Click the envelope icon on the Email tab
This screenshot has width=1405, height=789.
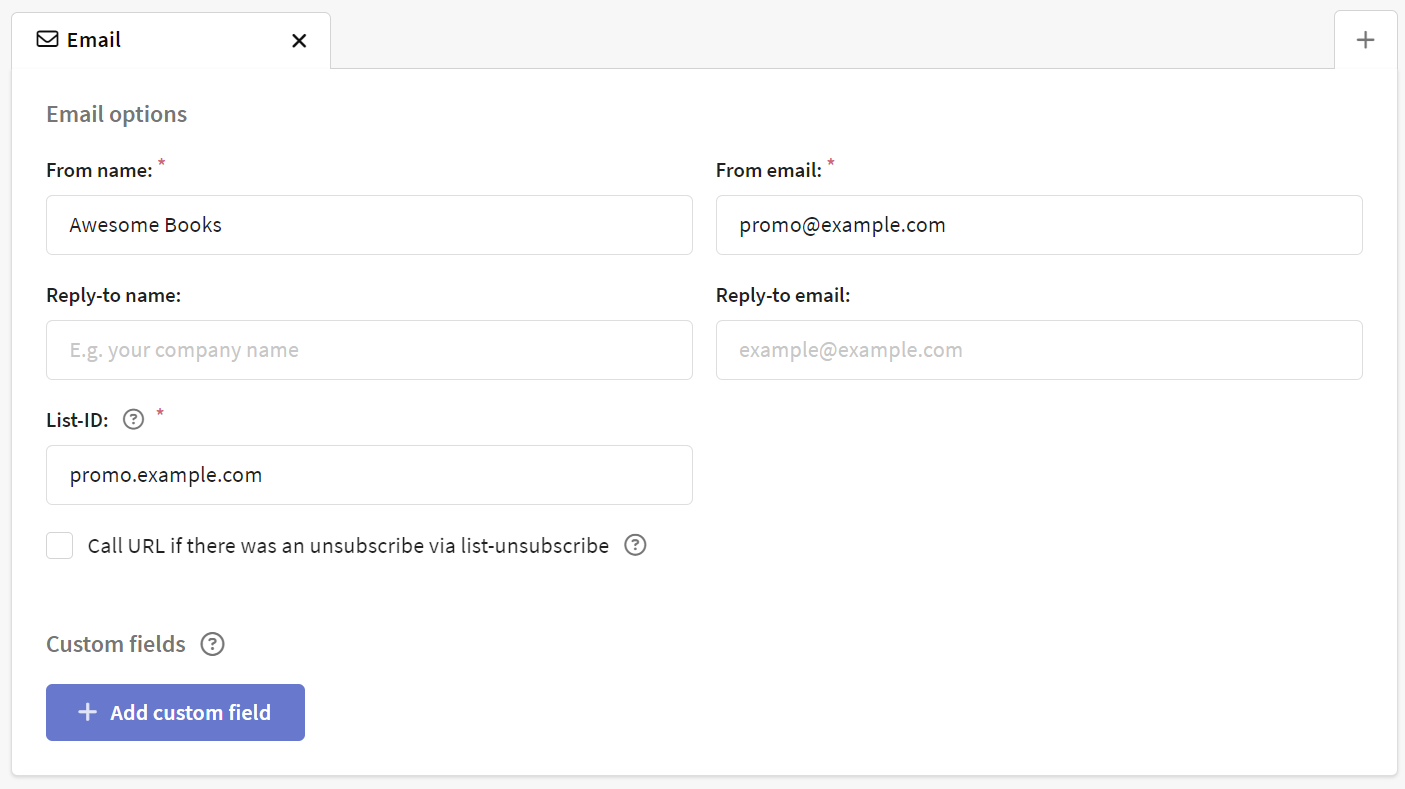coord(47,40)
